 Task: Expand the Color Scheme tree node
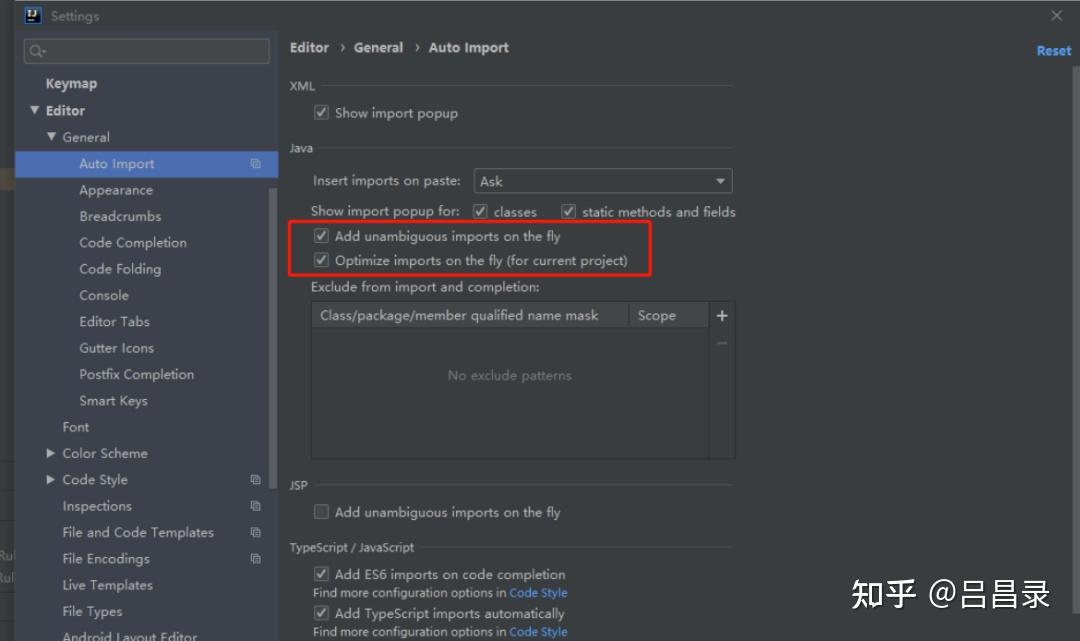coord(51,453)
